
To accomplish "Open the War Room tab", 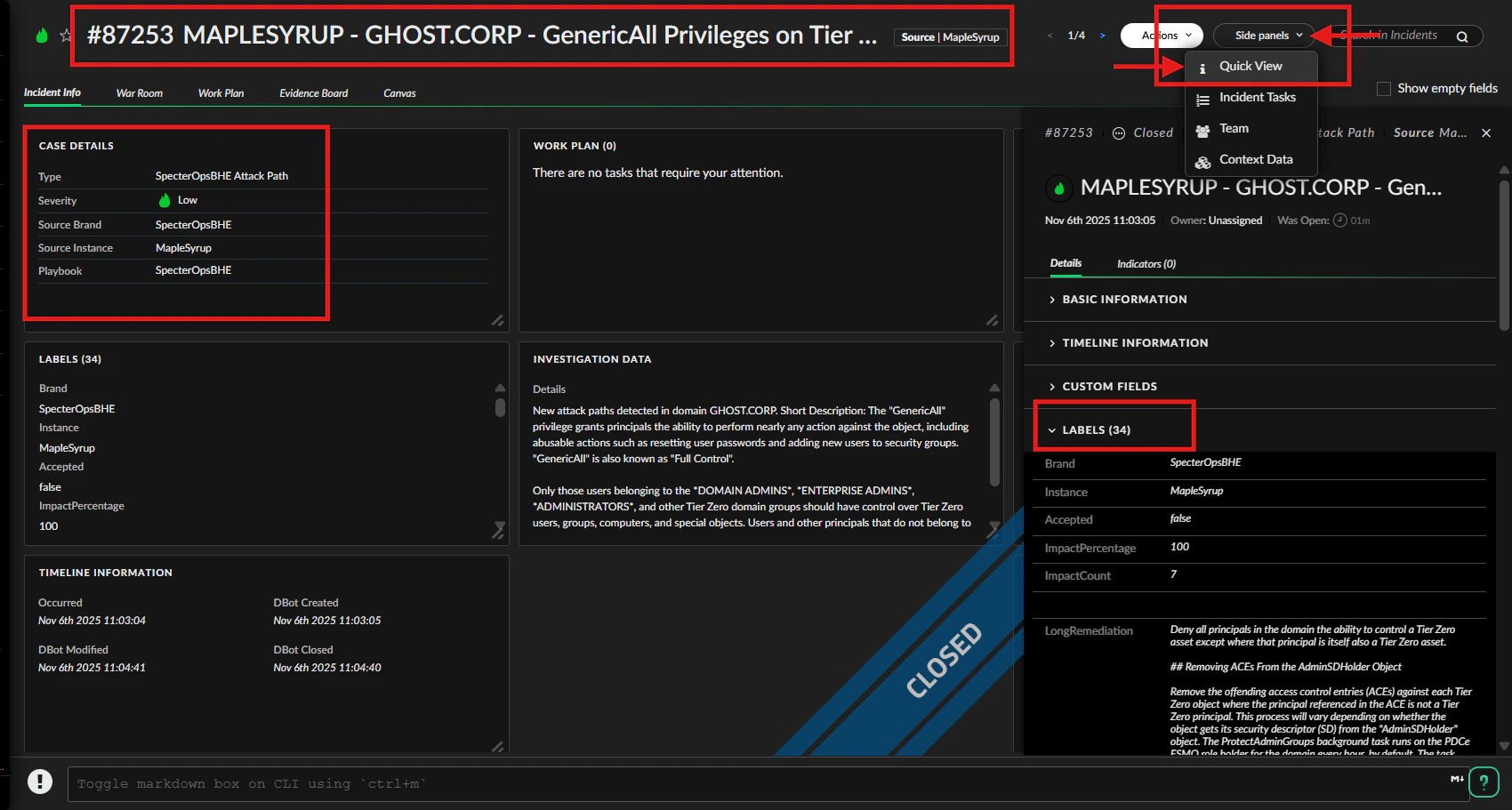I will (140, 93).
